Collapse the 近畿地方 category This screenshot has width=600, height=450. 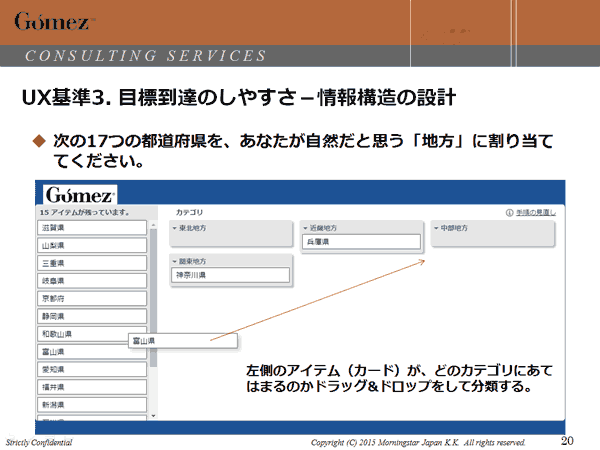tap(305, 228)
